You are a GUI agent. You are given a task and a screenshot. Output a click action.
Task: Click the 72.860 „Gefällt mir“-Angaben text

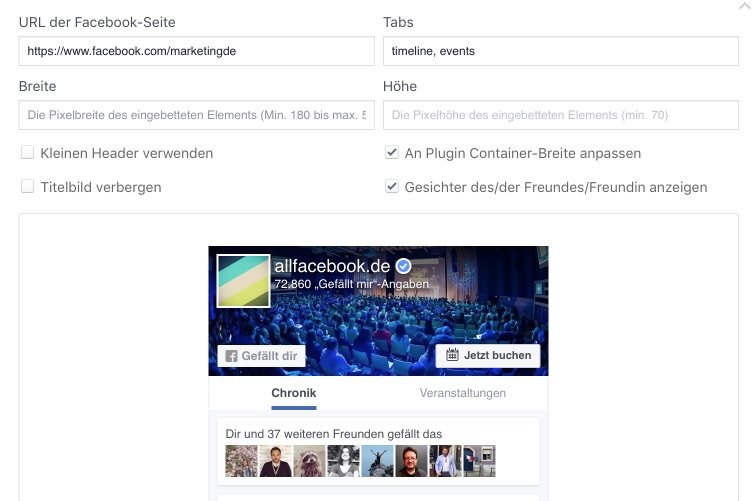(x=352, y=284)
